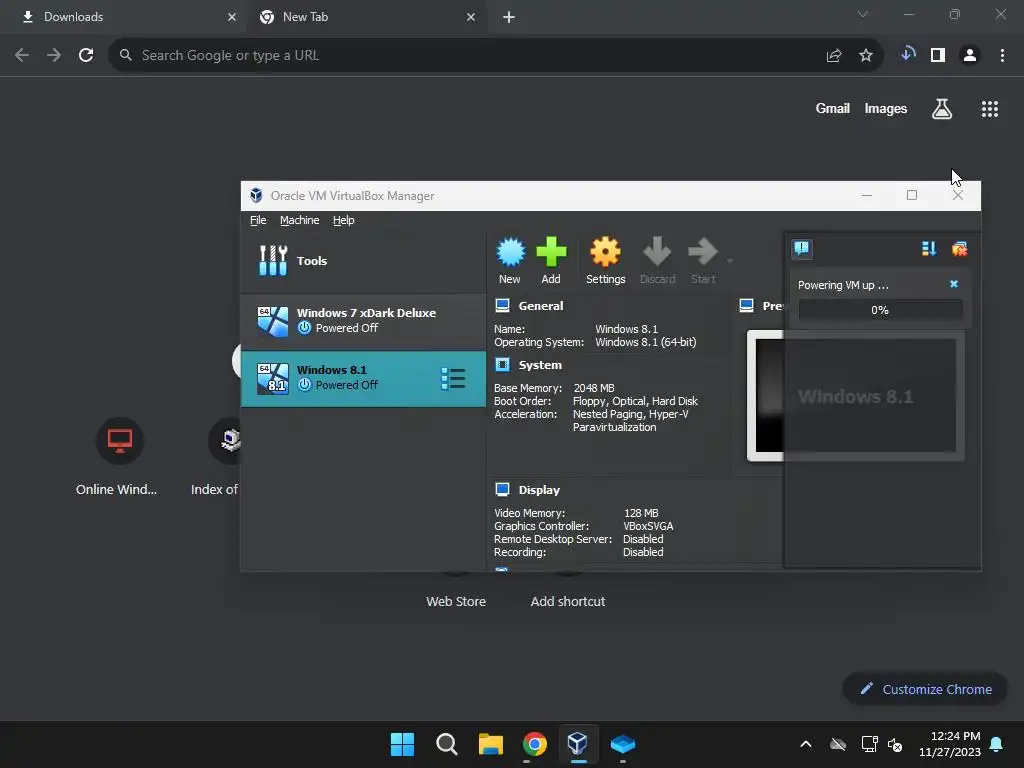
Task: Open Chrome profile avatar icon
Action: click(970, 56)
